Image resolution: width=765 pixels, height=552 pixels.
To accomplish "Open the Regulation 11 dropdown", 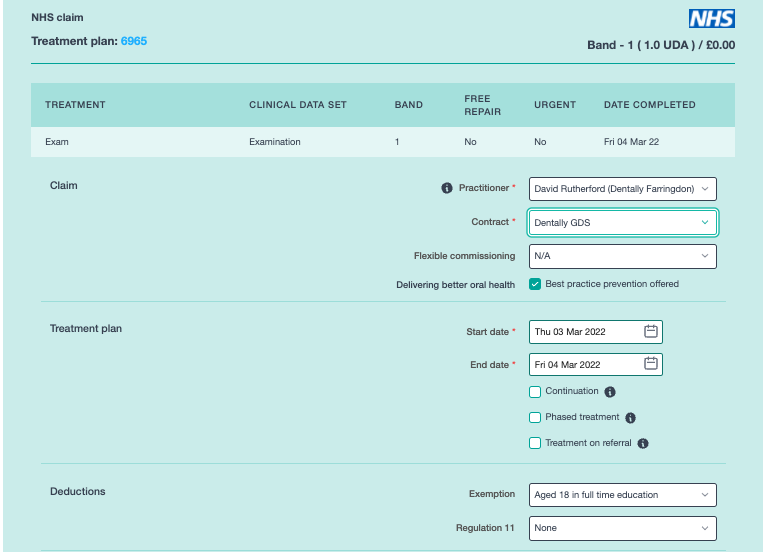I will (622, 528).
